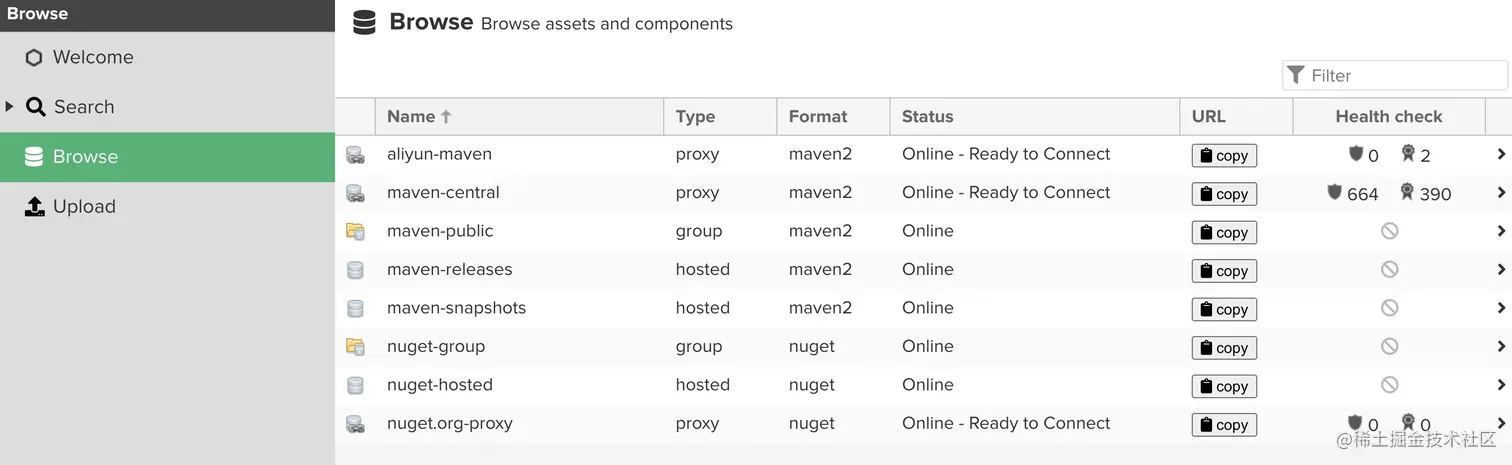1512x465 pixels.
Task: Select Upload in the sidebar menu
Action: pos(167,207)
